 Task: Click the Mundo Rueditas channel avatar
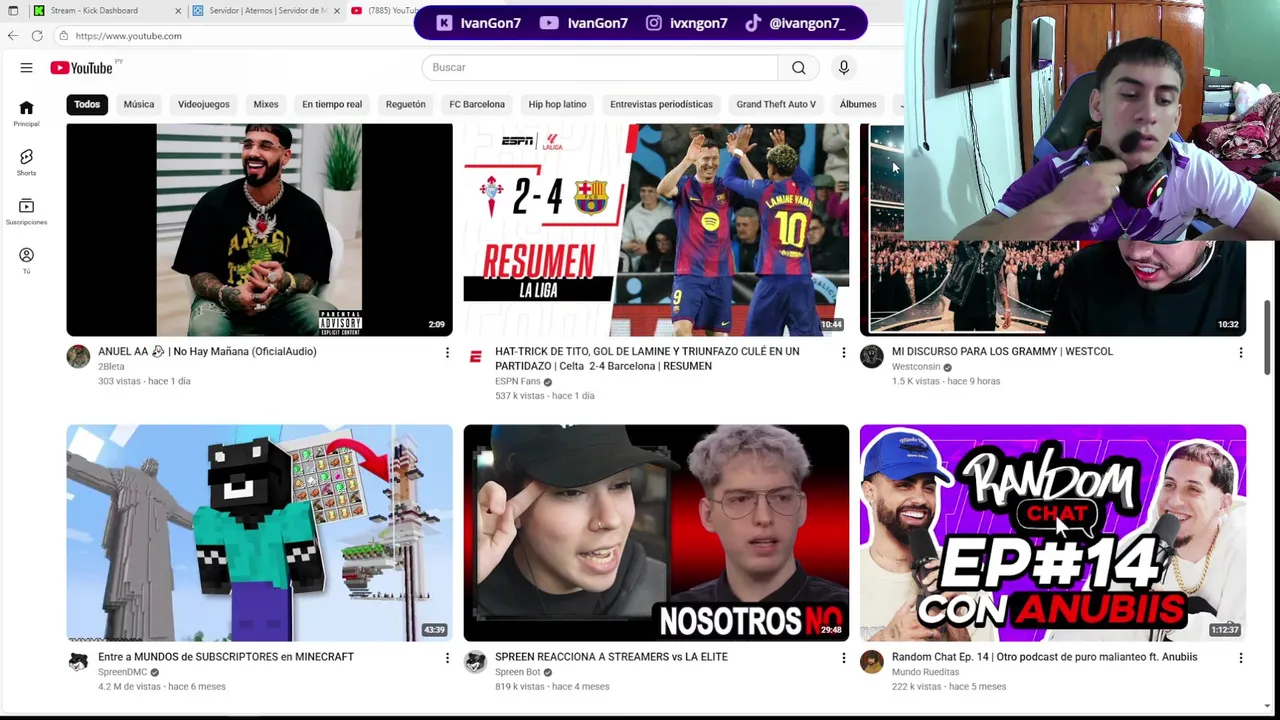[x=872, y=662]
